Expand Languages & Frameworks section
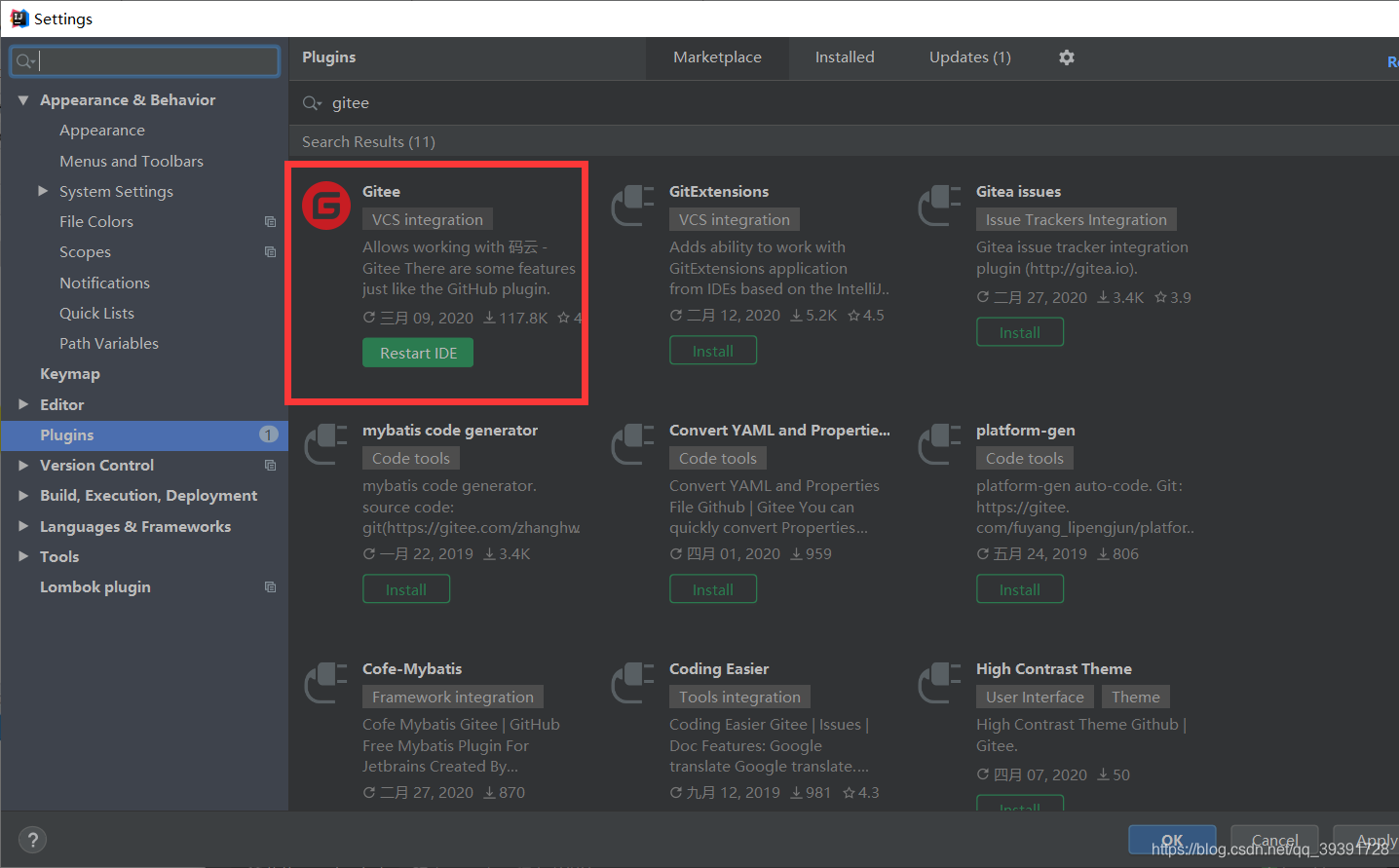Viewport: 1399px width, 868px height. pyautogui.click(x=23, y=526)
